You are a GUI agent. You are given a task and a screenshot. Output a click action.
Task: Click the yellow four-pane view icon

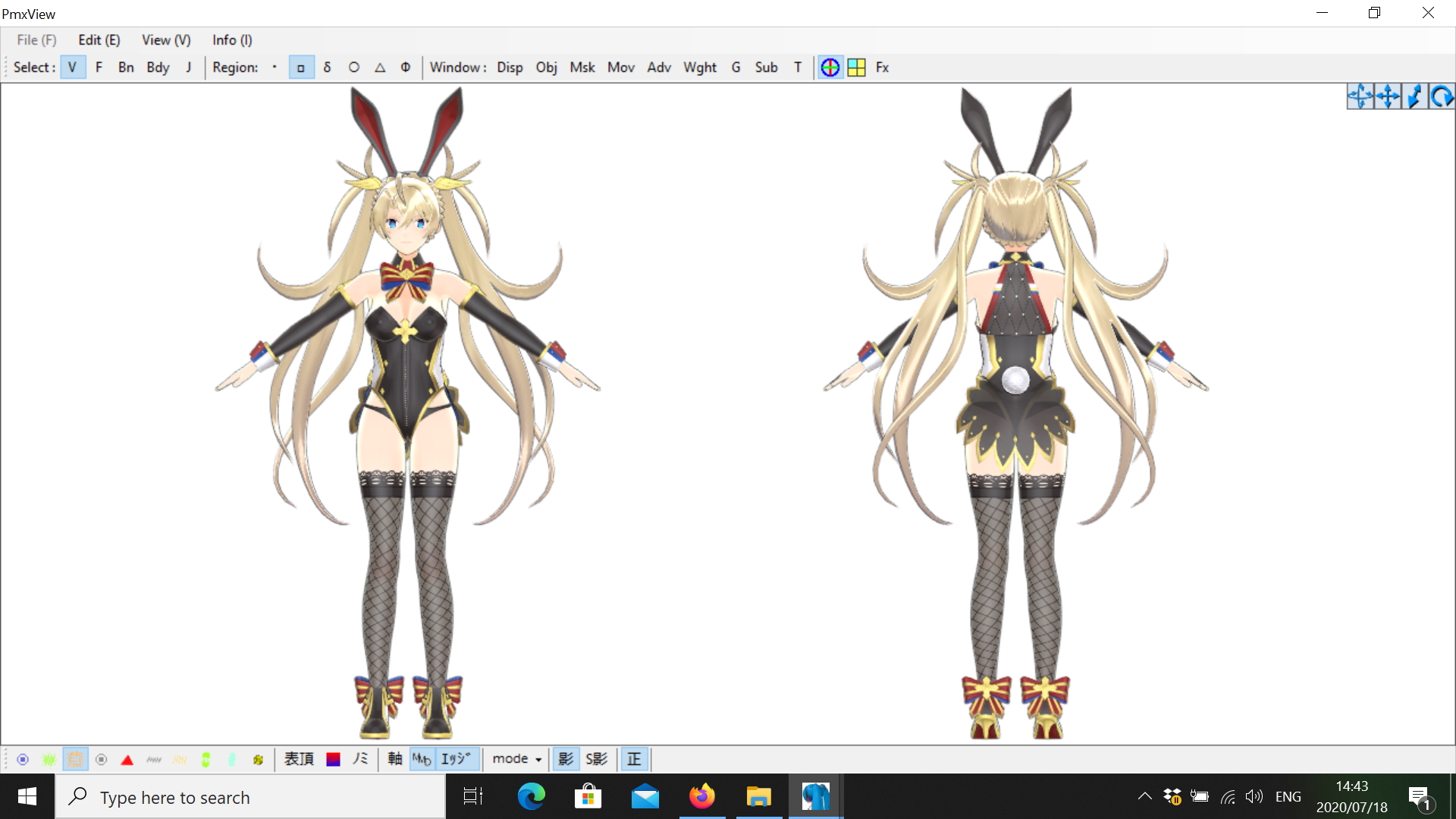857,67
